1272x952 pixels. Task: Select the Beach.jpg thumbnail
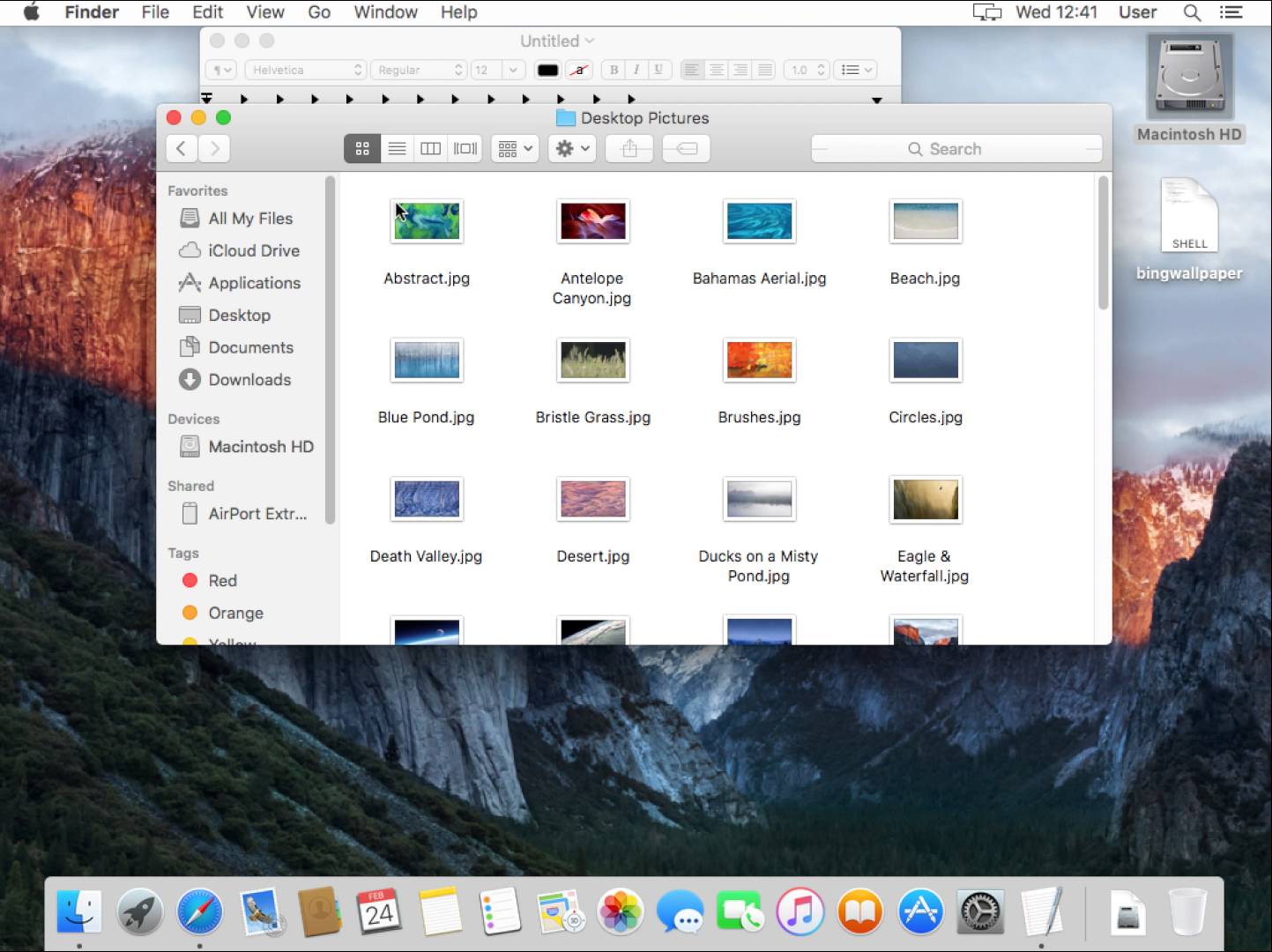coord(925,221)
